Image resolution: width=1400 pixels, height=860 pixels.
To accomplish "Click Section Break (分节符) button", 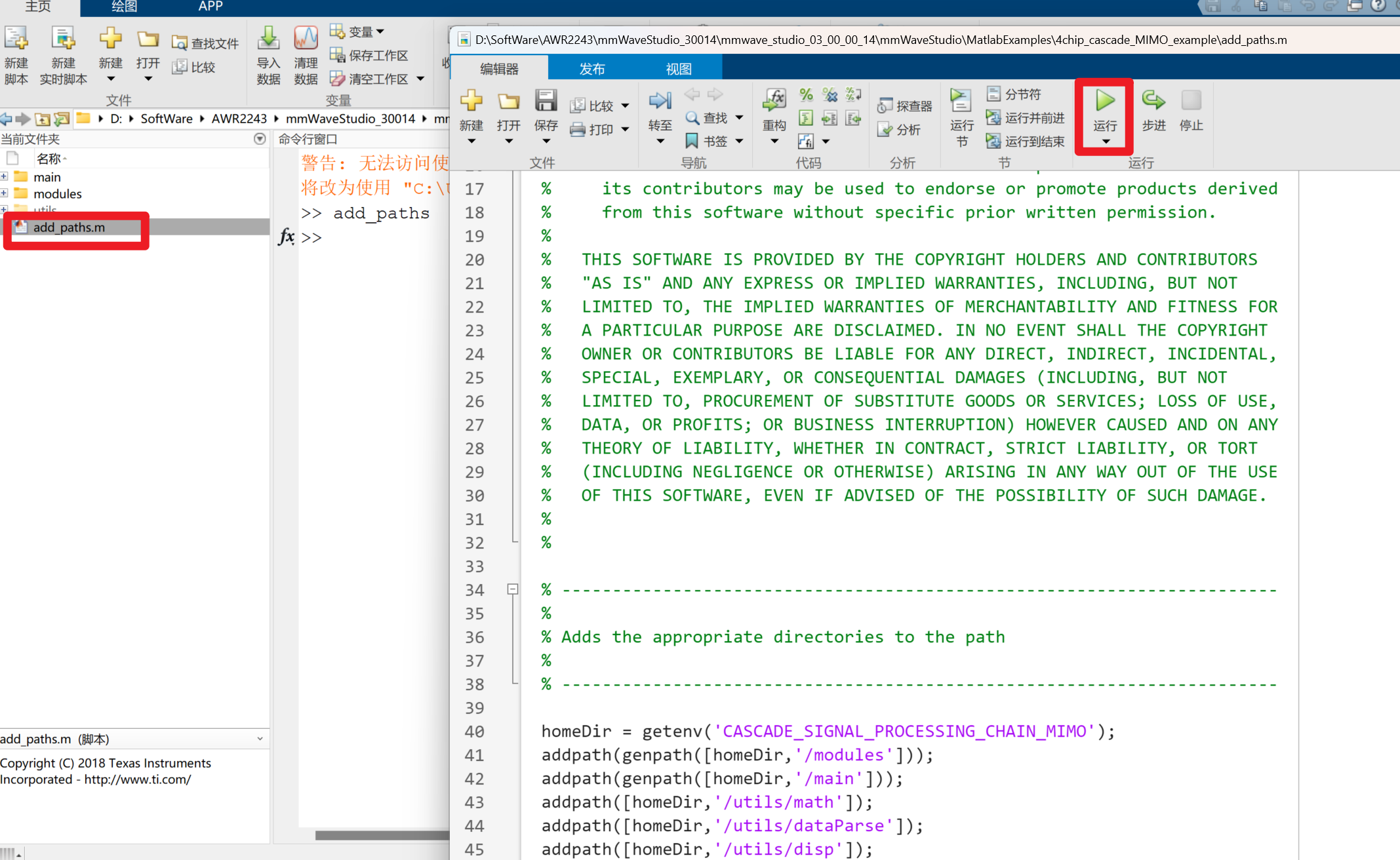I will 1014,94.
